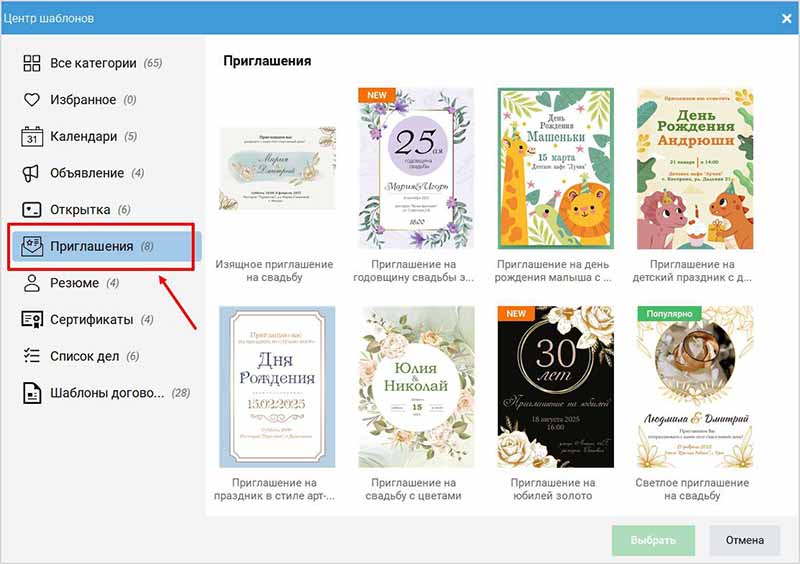Click the heart icon for Избранное
Screen dimensions: 800x564
click(x=31, y=100)
